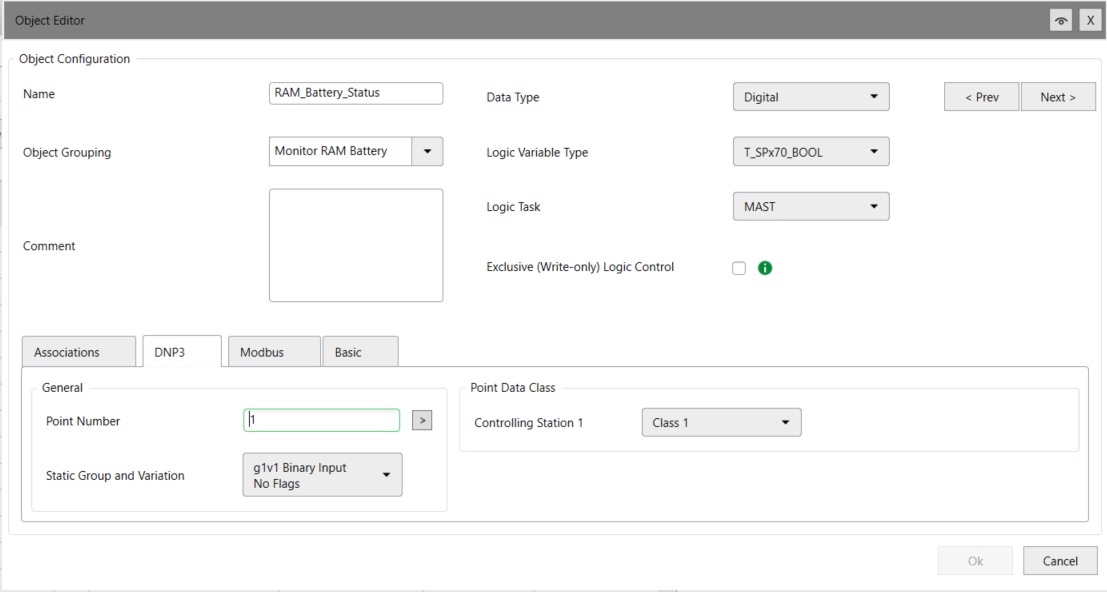Go to next object with Next button
The image size is (1107, 592).
pyautogui.click(x=1058, y=97)
